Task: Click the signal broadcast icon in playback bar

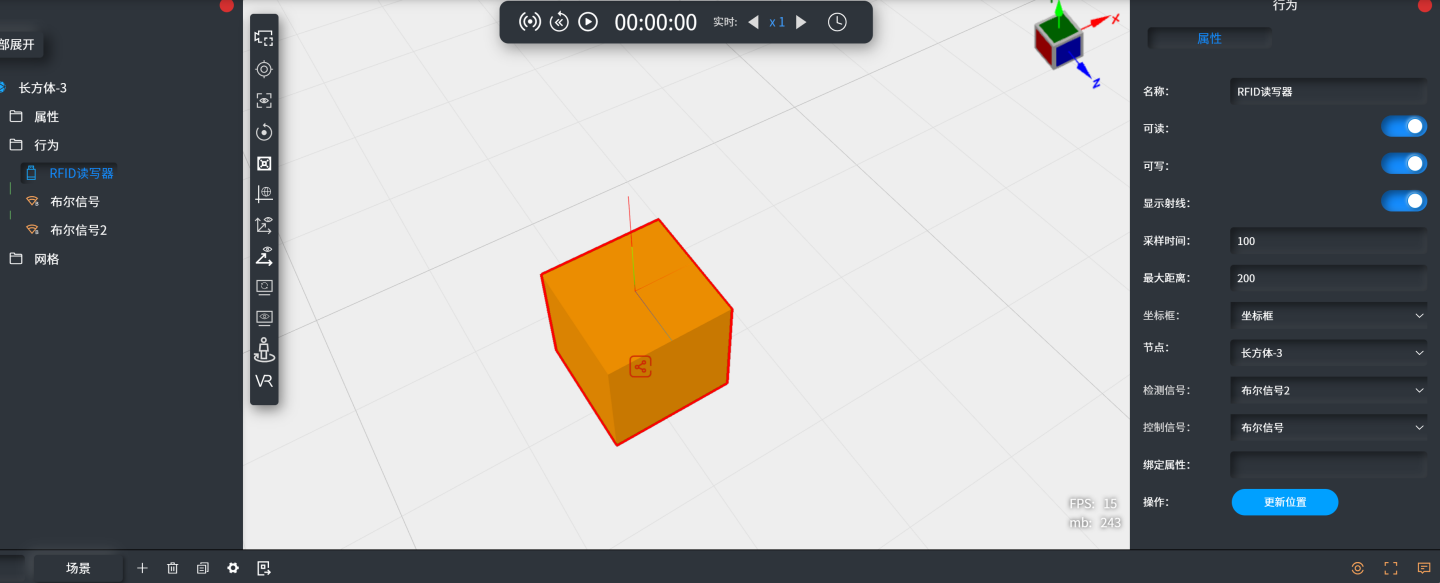Action: 530,21
